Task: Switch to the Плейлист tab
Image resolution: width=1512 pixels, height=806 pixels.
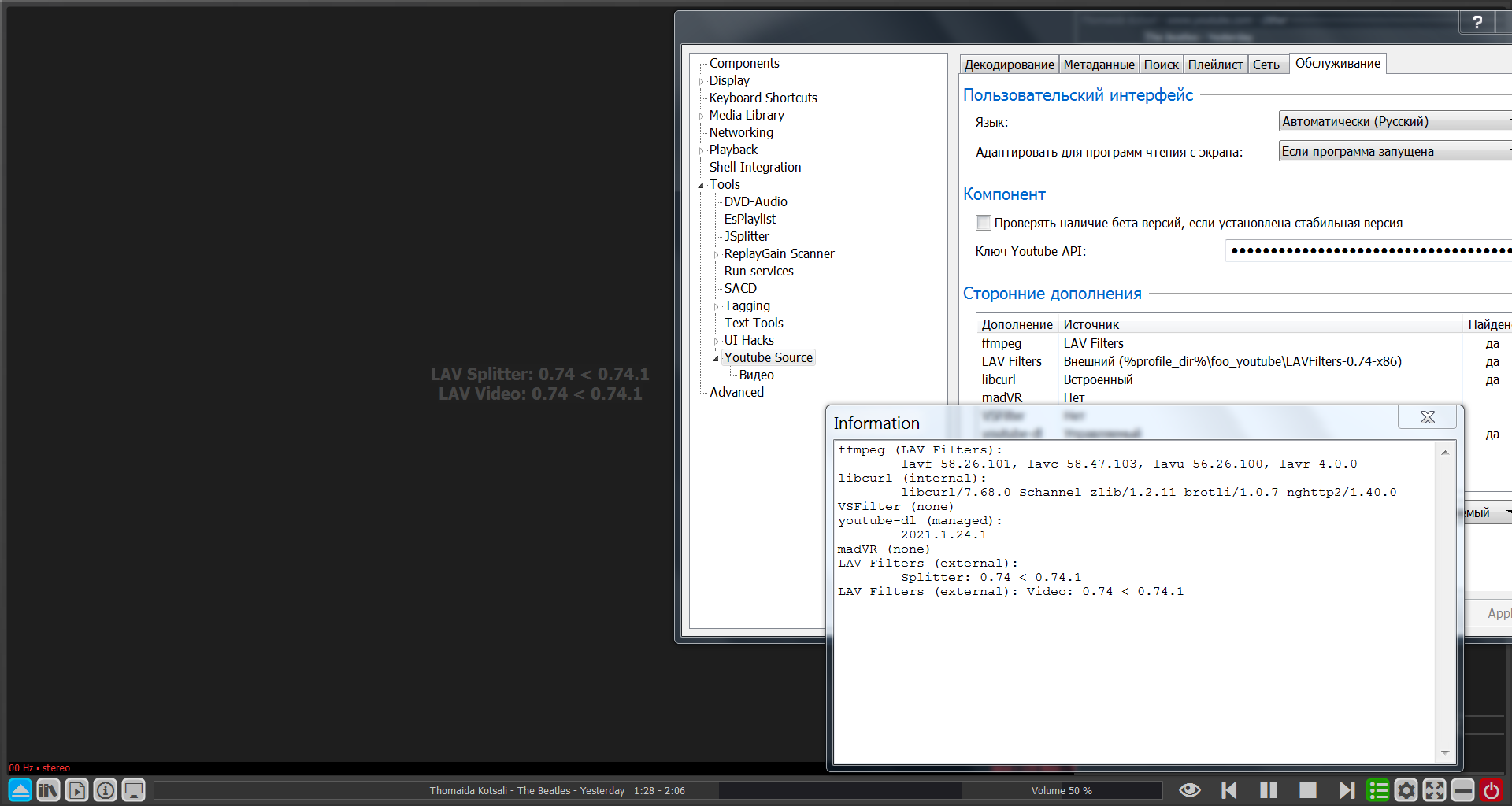Action: [1215, 65]
